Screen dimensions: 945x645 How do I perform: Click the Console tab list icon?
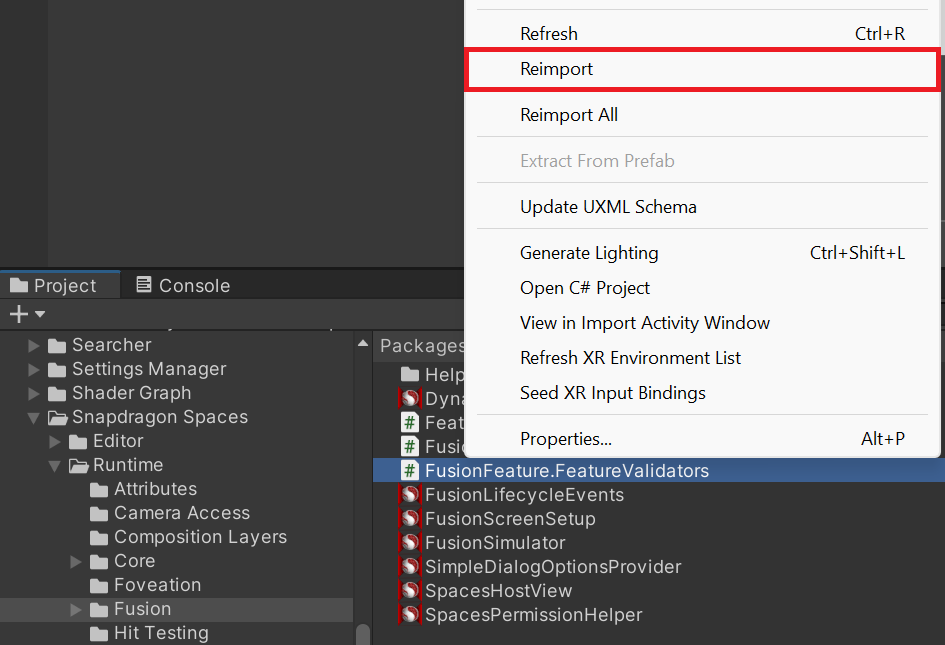pos(143,285)
